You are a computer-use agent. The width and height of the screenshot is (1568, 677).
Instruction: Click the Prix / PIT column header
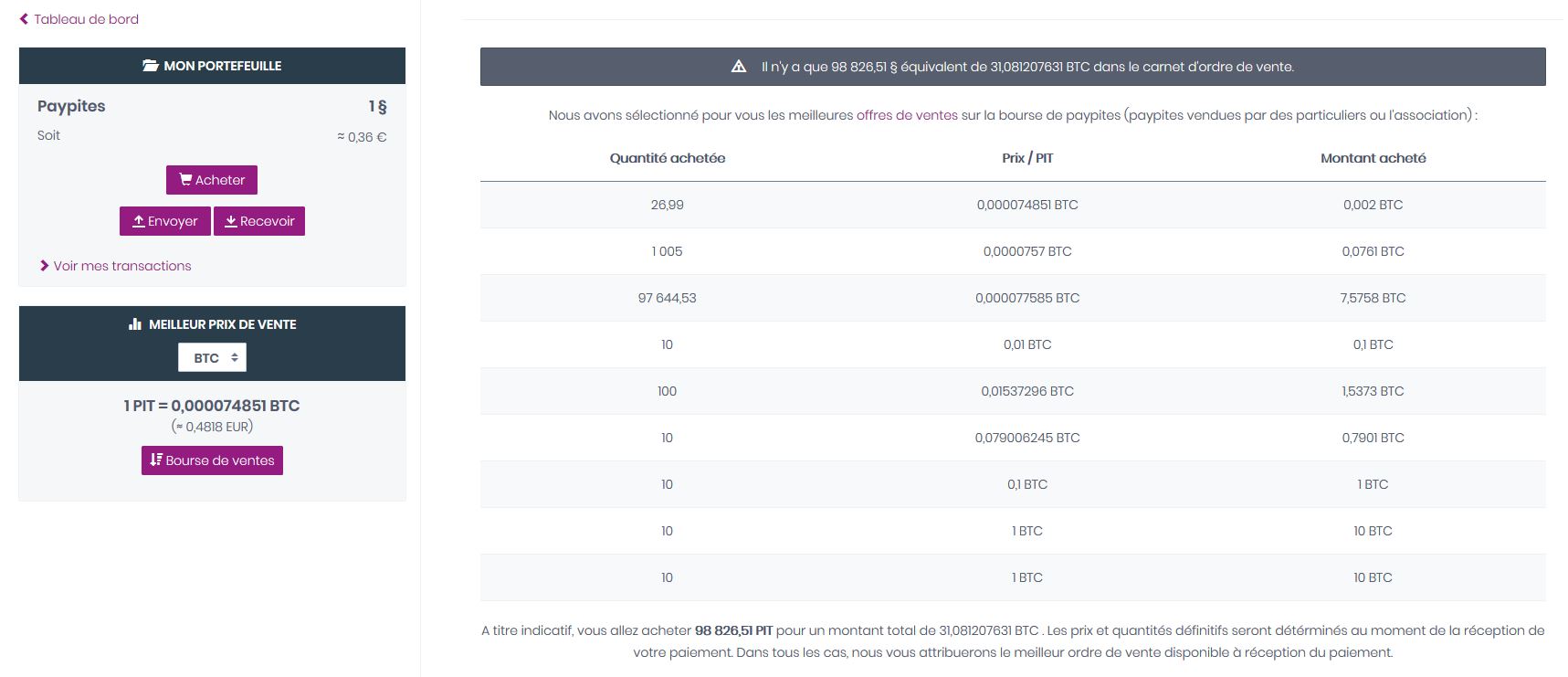(x=1027, y=158)
